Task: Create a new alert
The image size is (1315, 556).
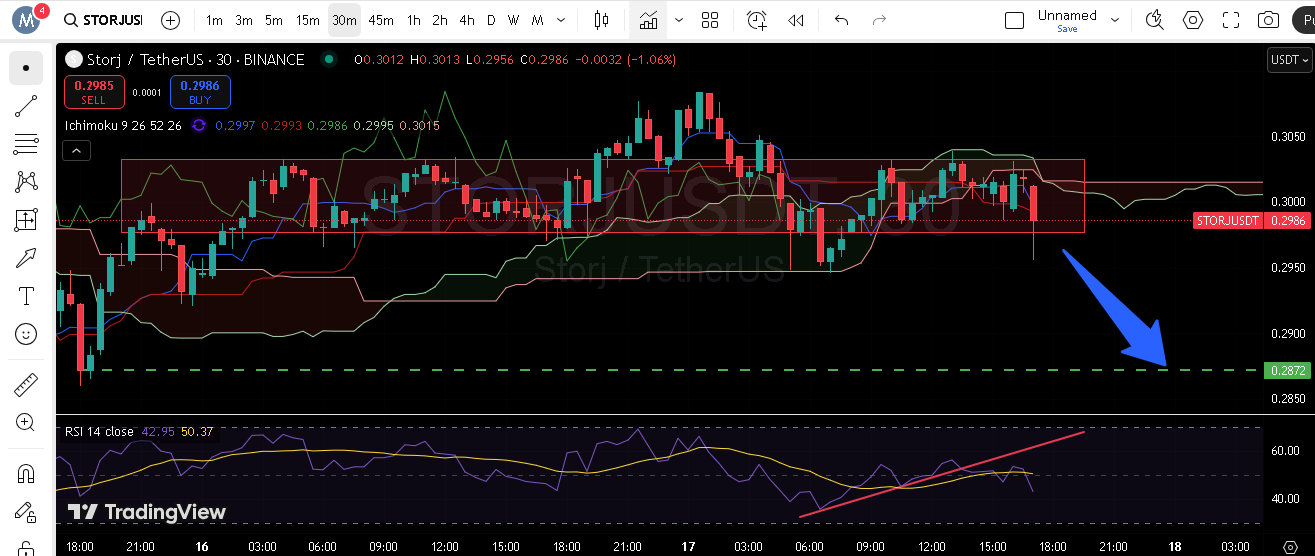Action: (757, 20)
